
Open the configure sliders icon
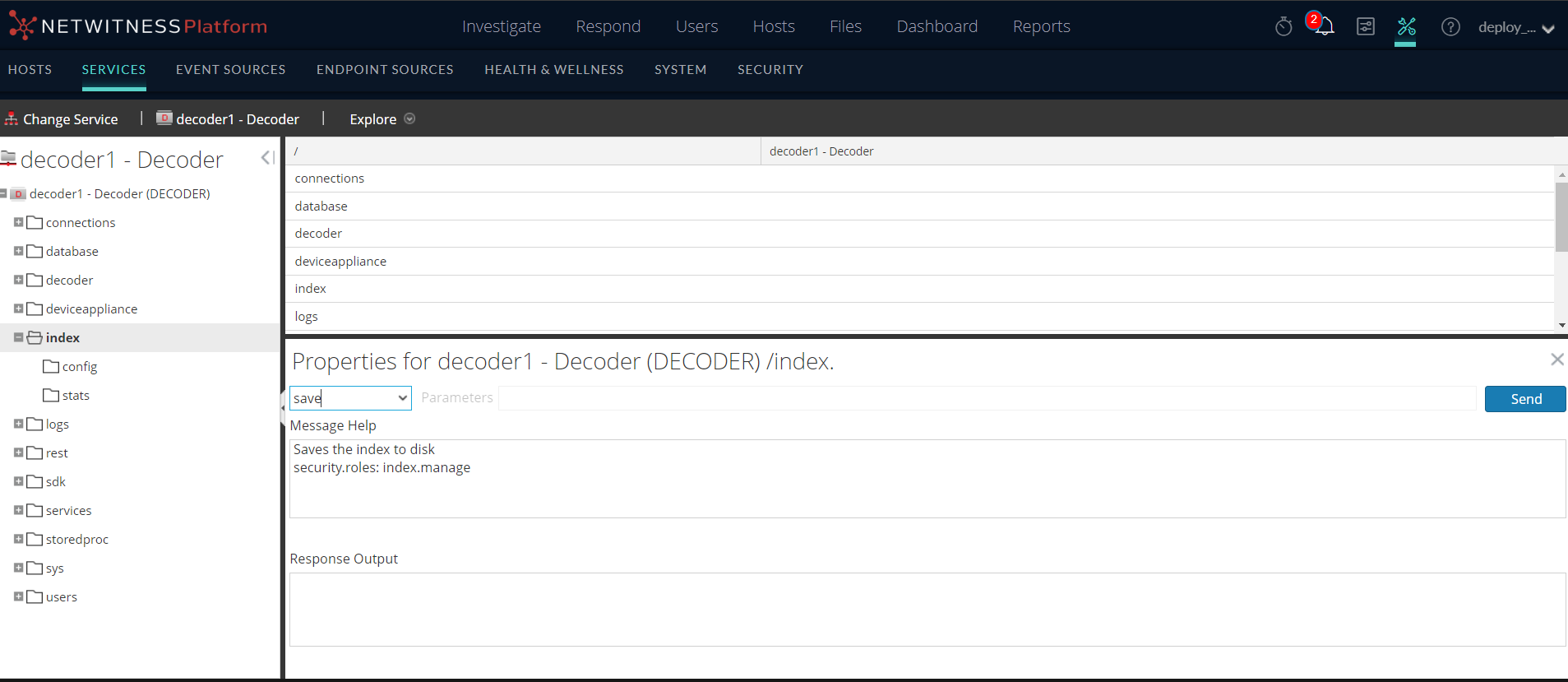(x=1366, y=26)
